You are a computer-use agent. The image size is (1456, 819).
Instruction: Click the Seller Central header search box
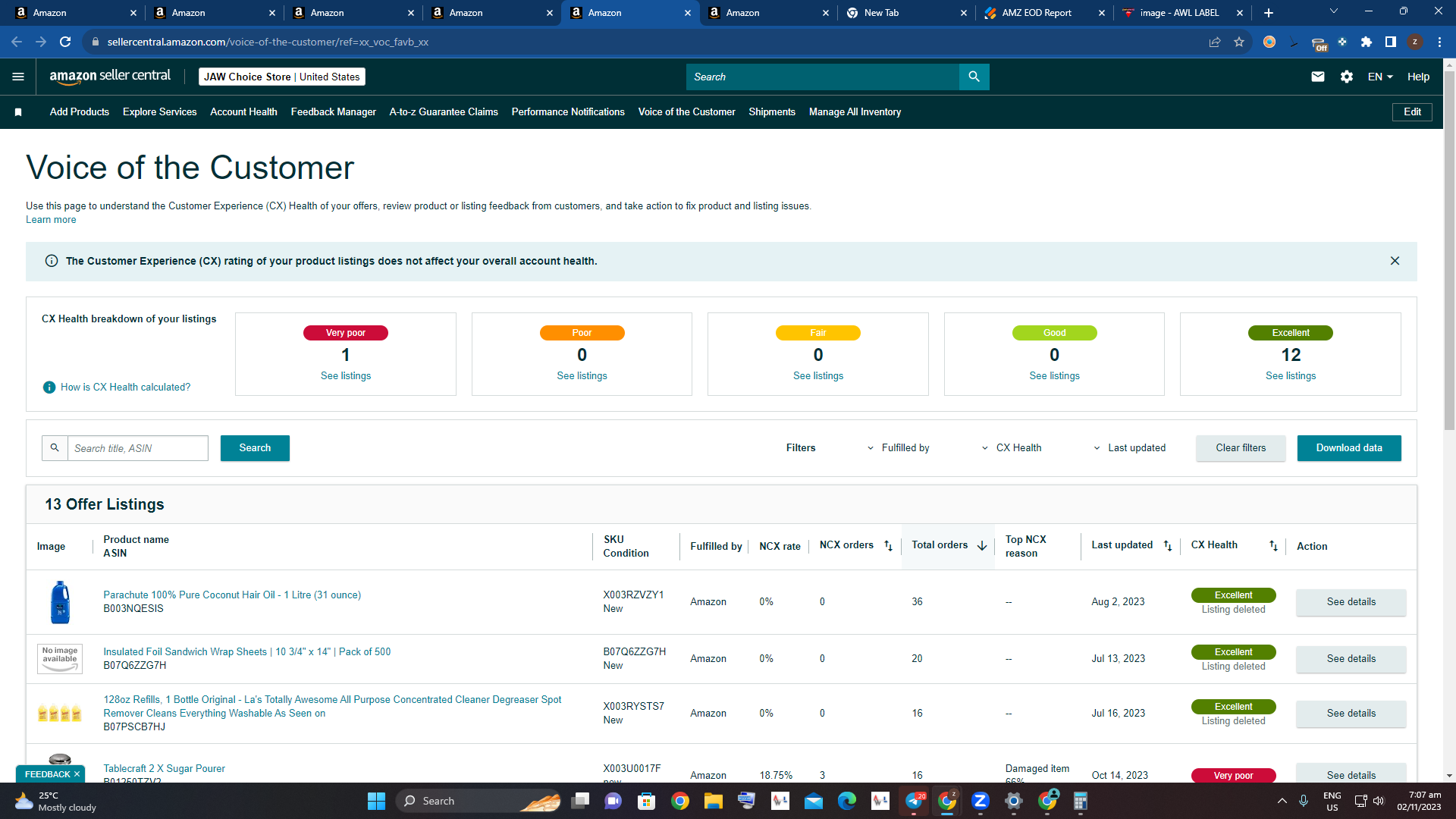(823, 77)
